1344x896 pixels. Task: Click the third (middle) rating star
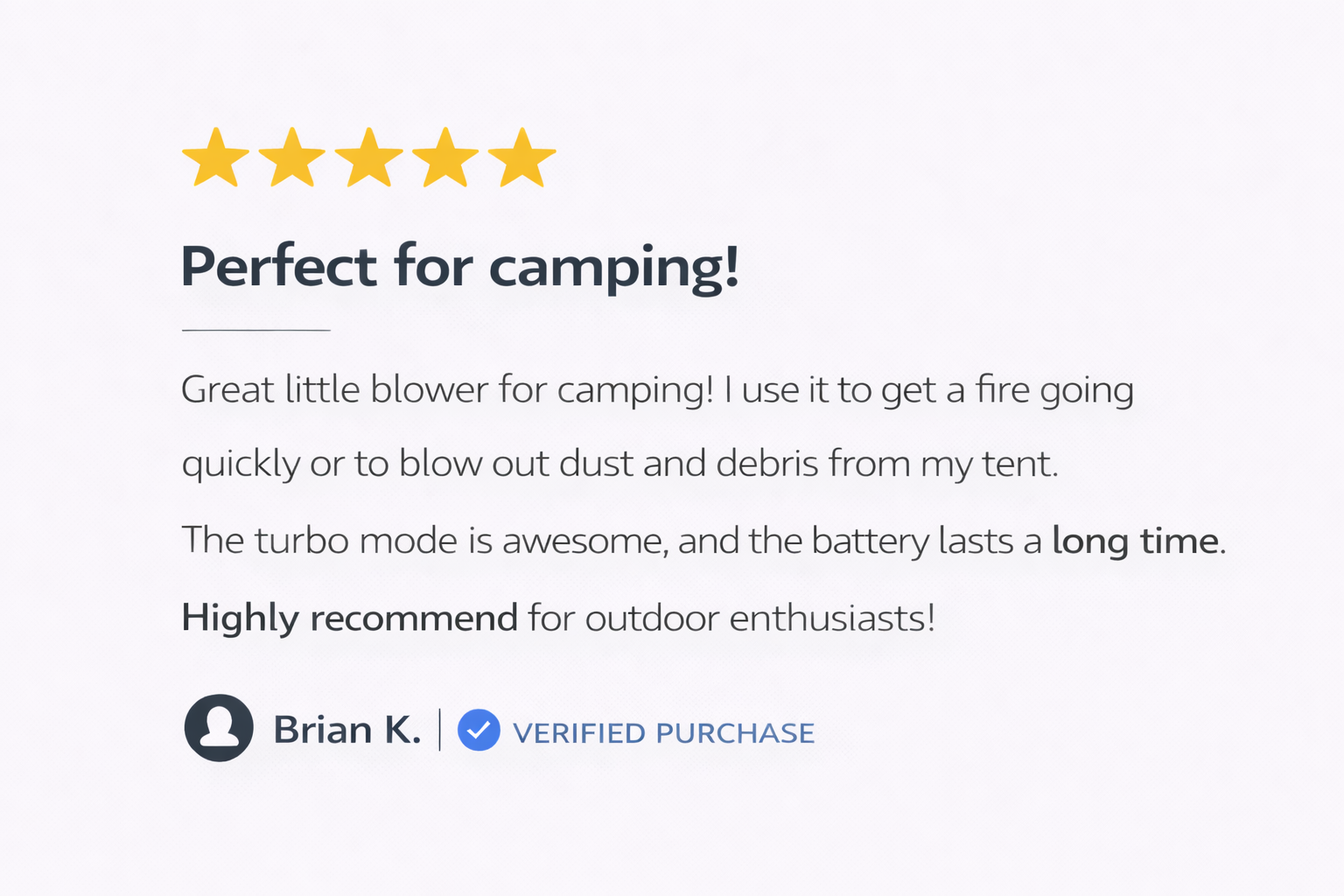point(369,158)
